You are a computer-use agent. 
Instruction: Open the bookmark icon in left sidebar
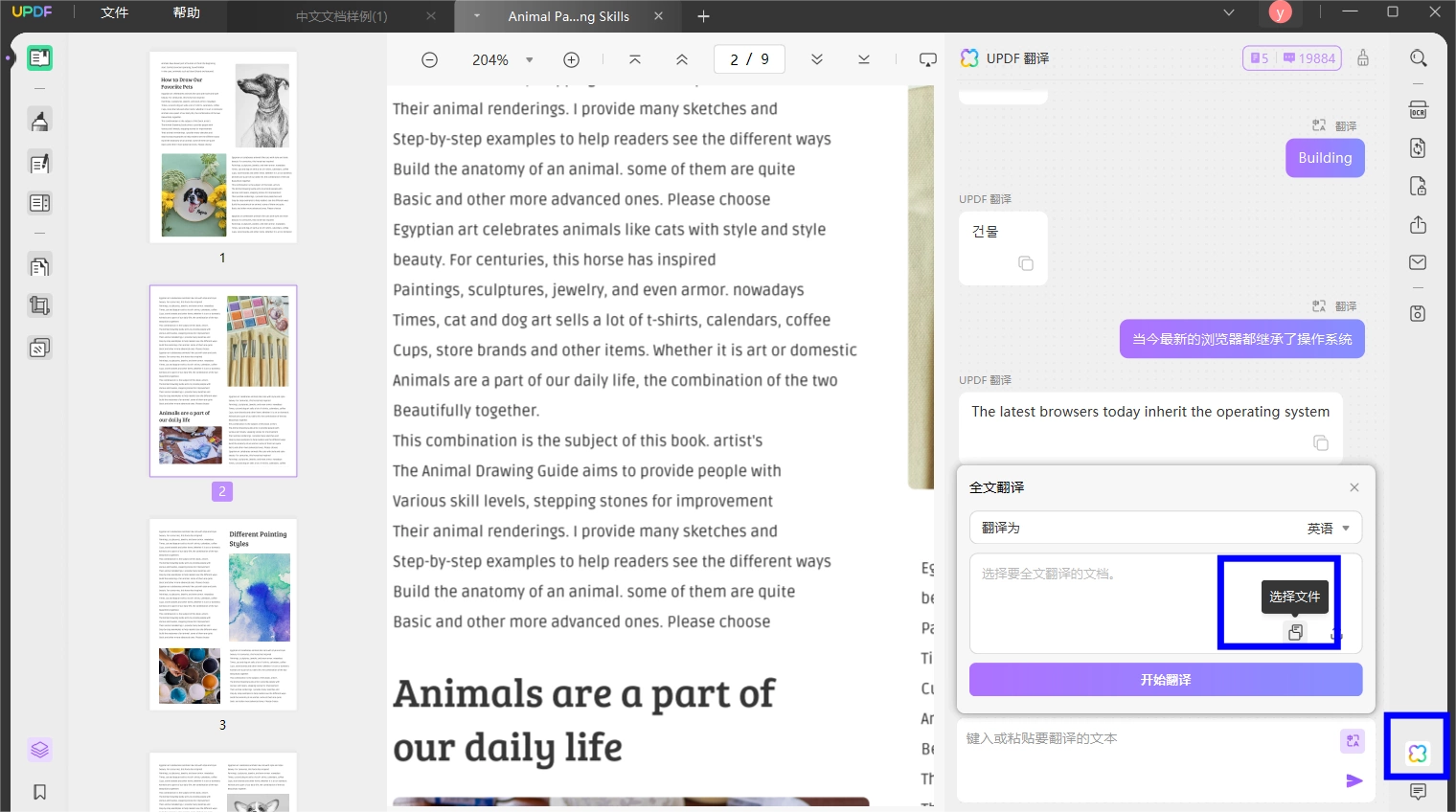coord(39,792)
